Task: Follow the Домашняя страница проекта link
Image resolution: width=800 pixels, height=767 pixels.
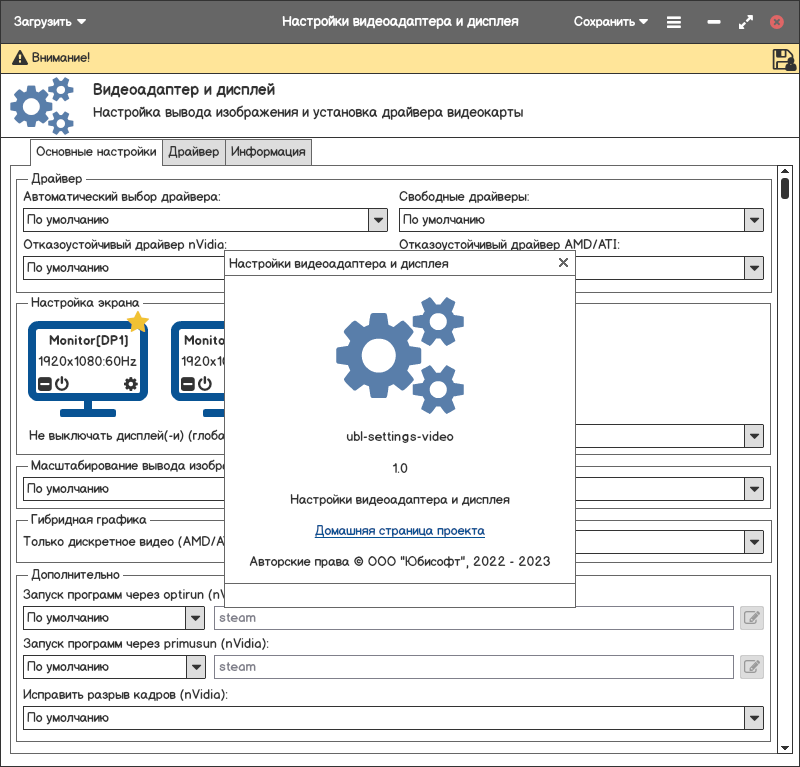Action: 400,531
